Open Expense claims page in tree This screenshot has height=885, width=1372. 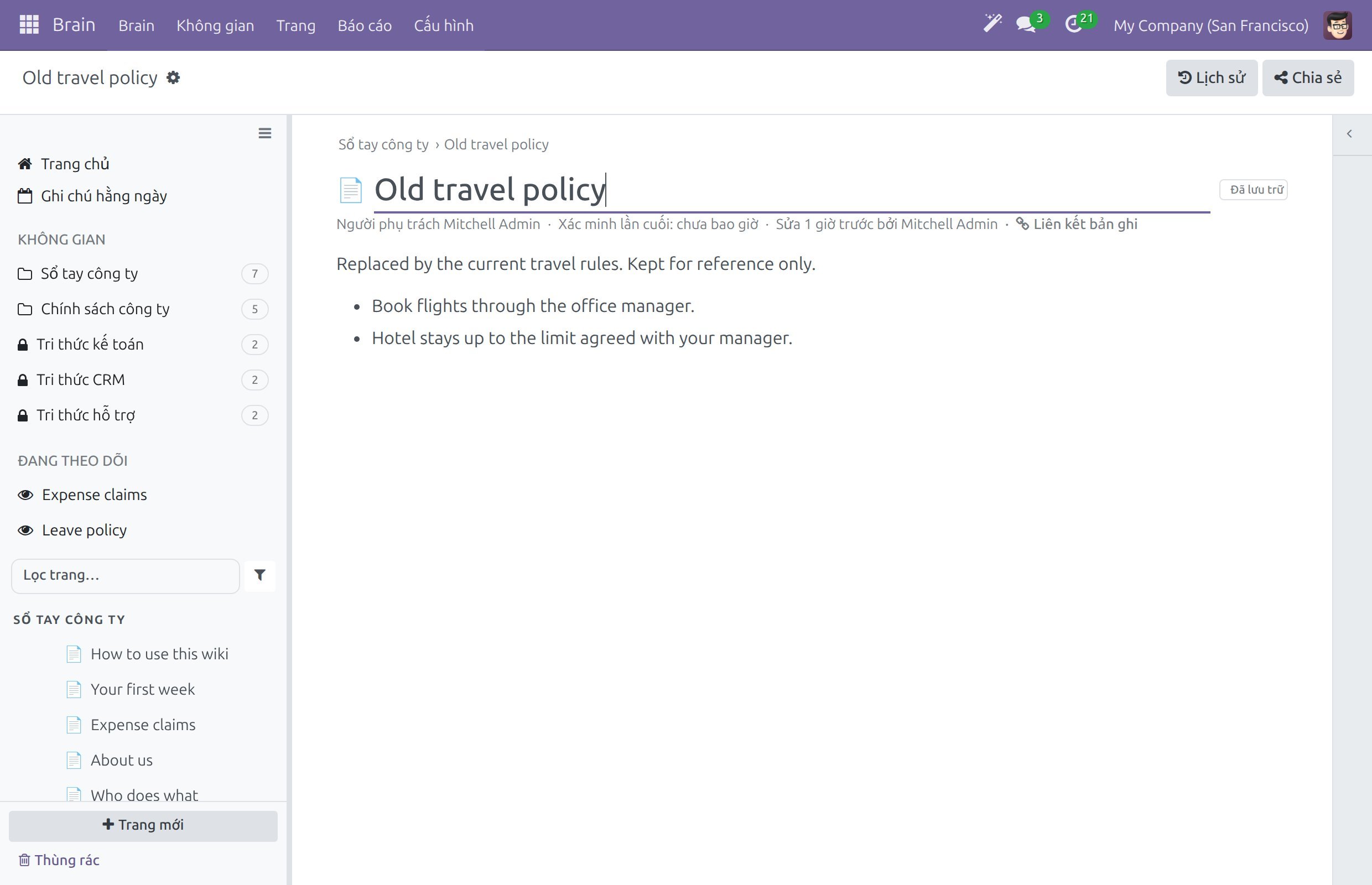(x=143, y=725)
